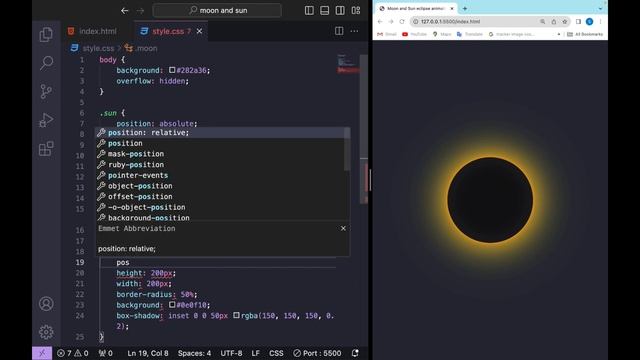Image resolution: width=640 pixels, height=360 pixels.
Task: Toggle the secondary side bar layout icon
Action: (340, 11)
